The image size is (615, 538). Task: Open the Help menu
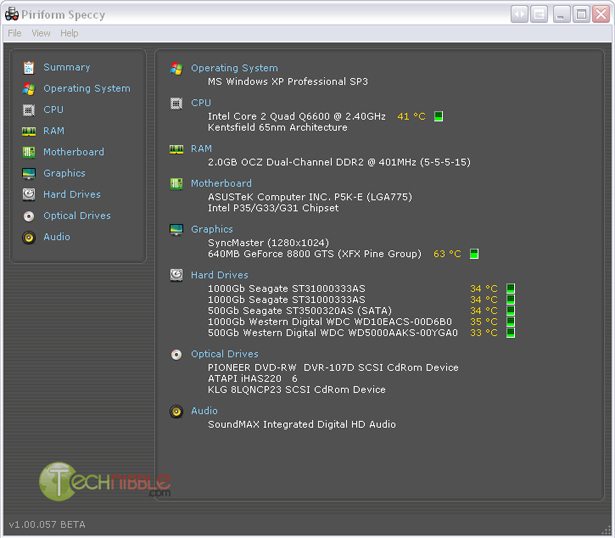click(x=69, y=33)
